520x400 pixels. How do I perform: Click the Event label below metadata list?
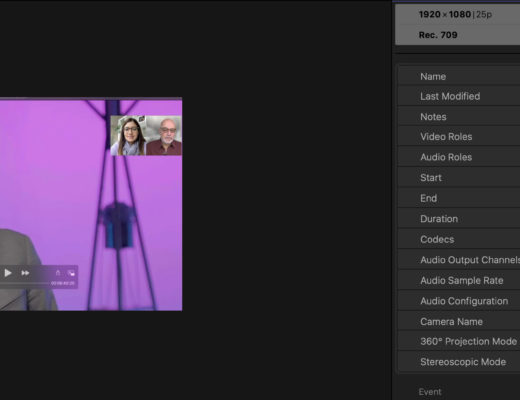click(x=430, y=392)
